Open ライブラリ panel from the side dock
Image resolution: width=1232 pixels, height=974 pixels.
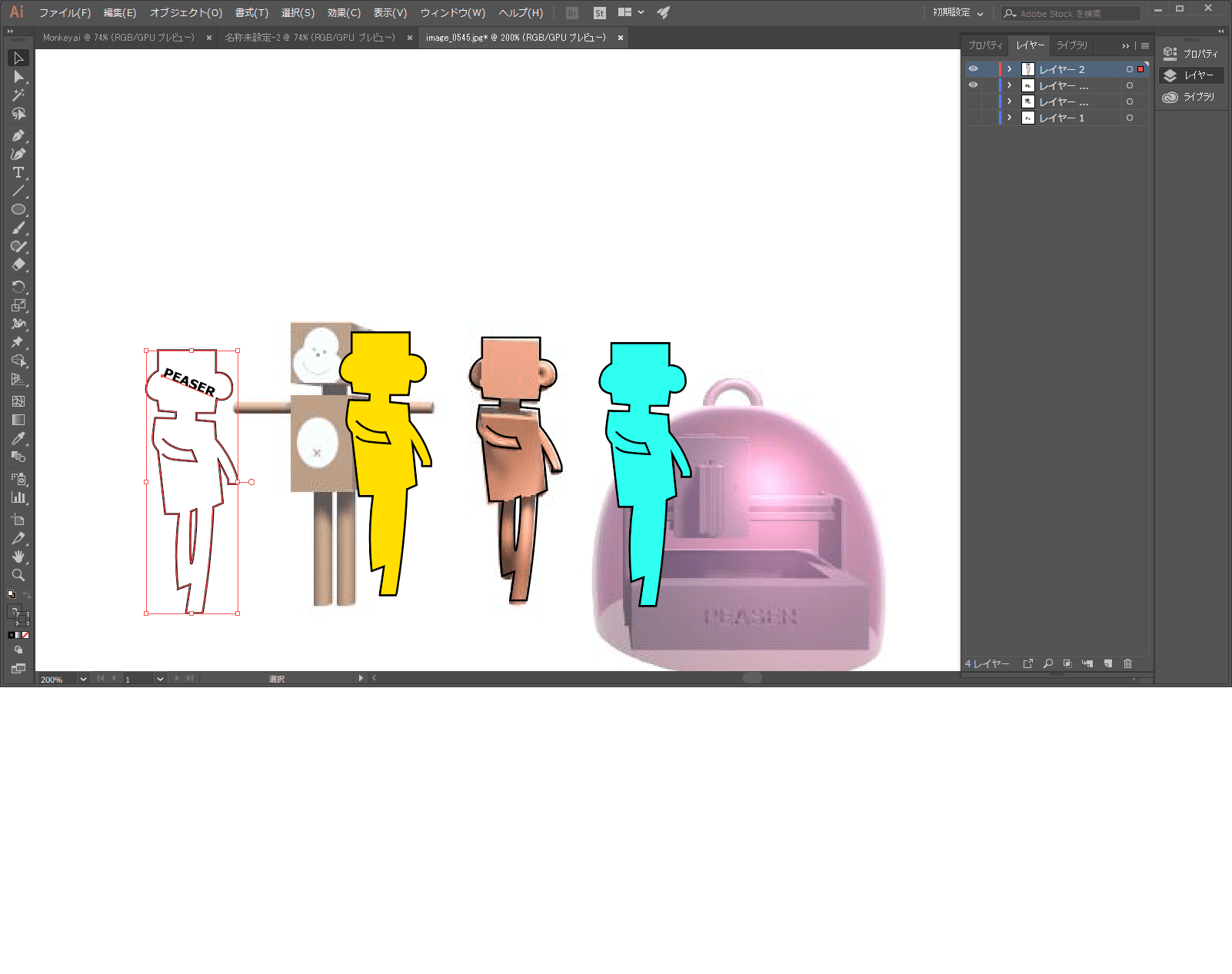click(1191, 97)
